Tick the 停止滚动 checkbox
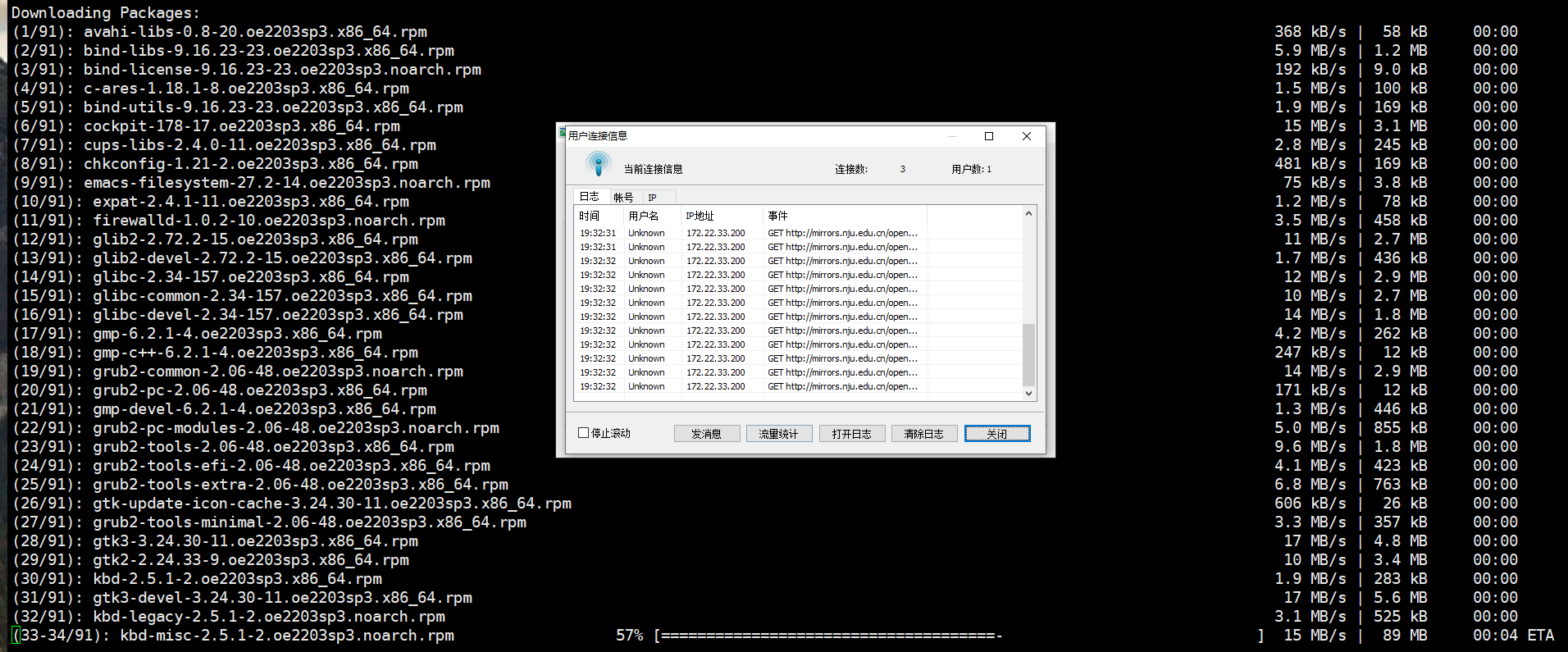This screenshot has width=1568, height=652. 584,433
